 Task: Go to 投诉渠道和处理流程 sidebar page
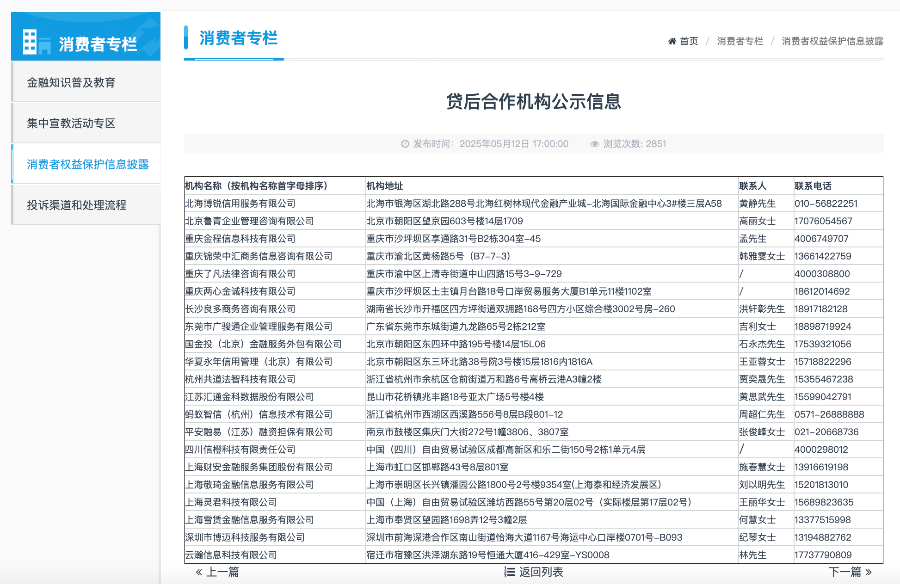tap(77, 205)
